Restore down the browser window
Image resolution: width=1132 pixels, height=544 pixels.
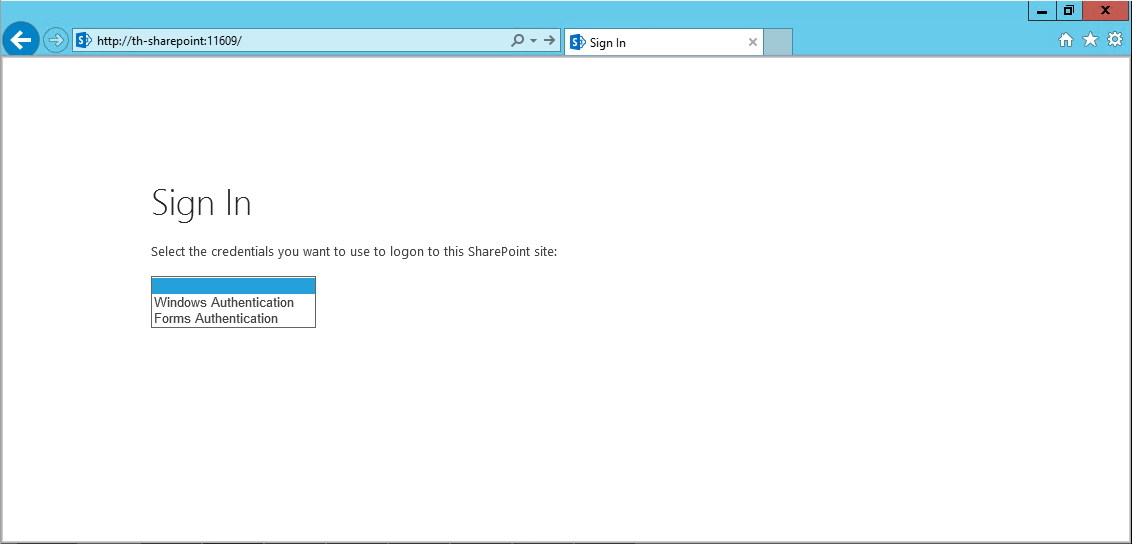[x=1068, y=11]
